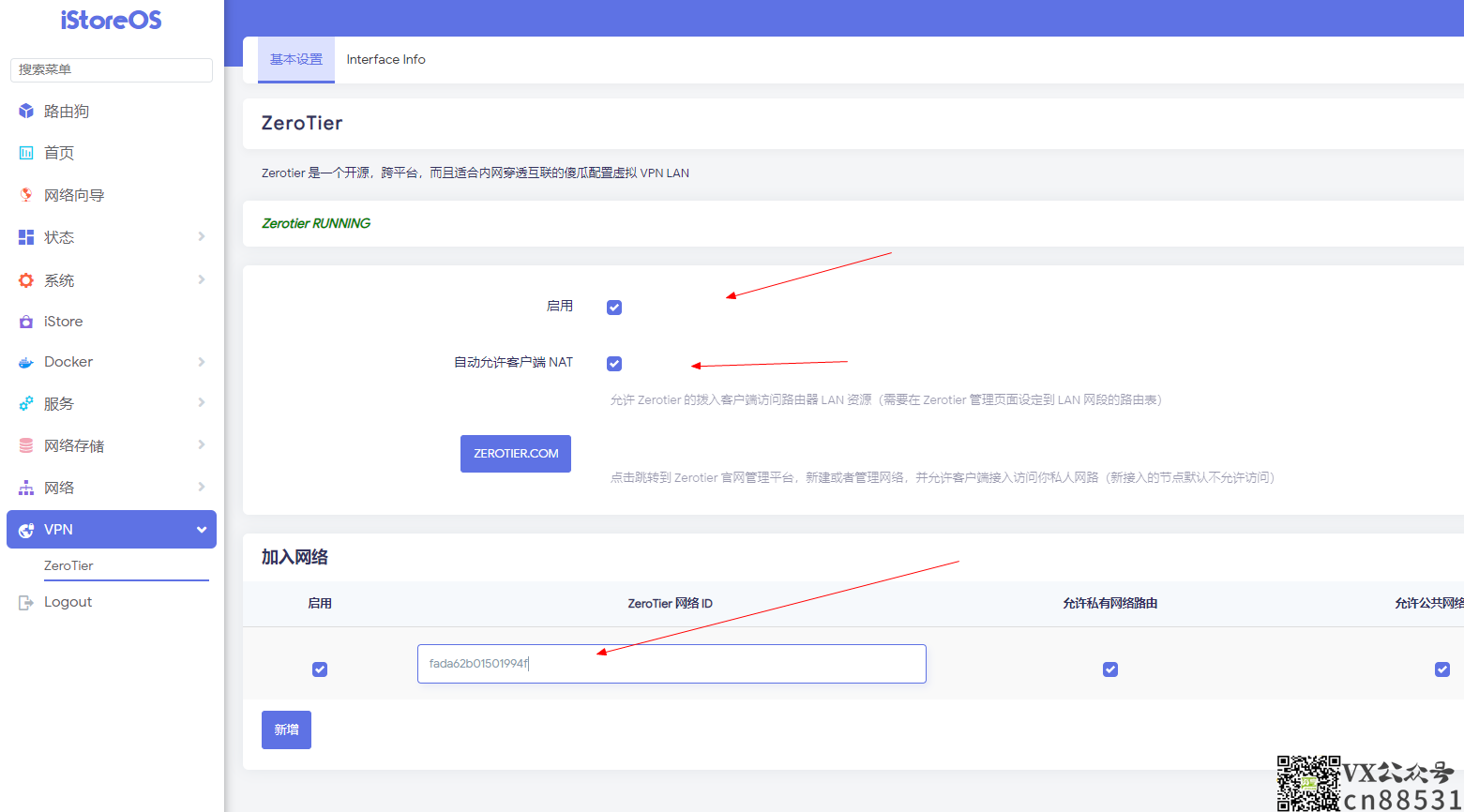Screen dimensions: 1464x812
Task: Click the Logout link
Action: click(x=68, y=602)
